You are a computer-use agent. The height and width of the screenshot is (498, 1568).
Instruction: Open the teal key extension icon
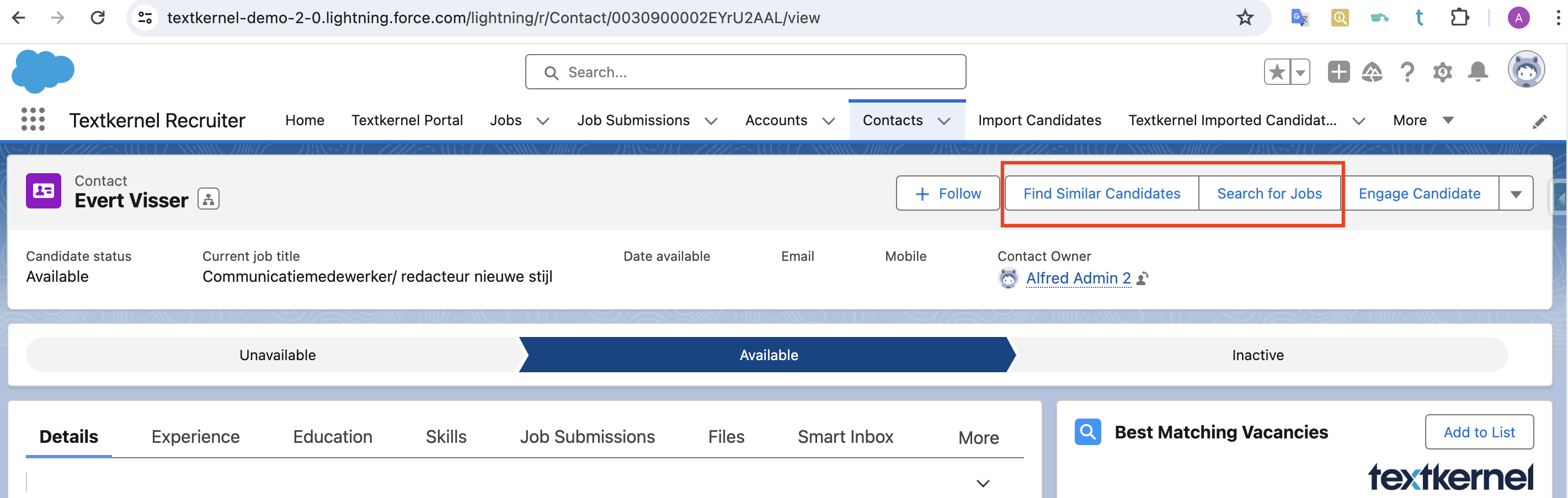pos(1379,18)
